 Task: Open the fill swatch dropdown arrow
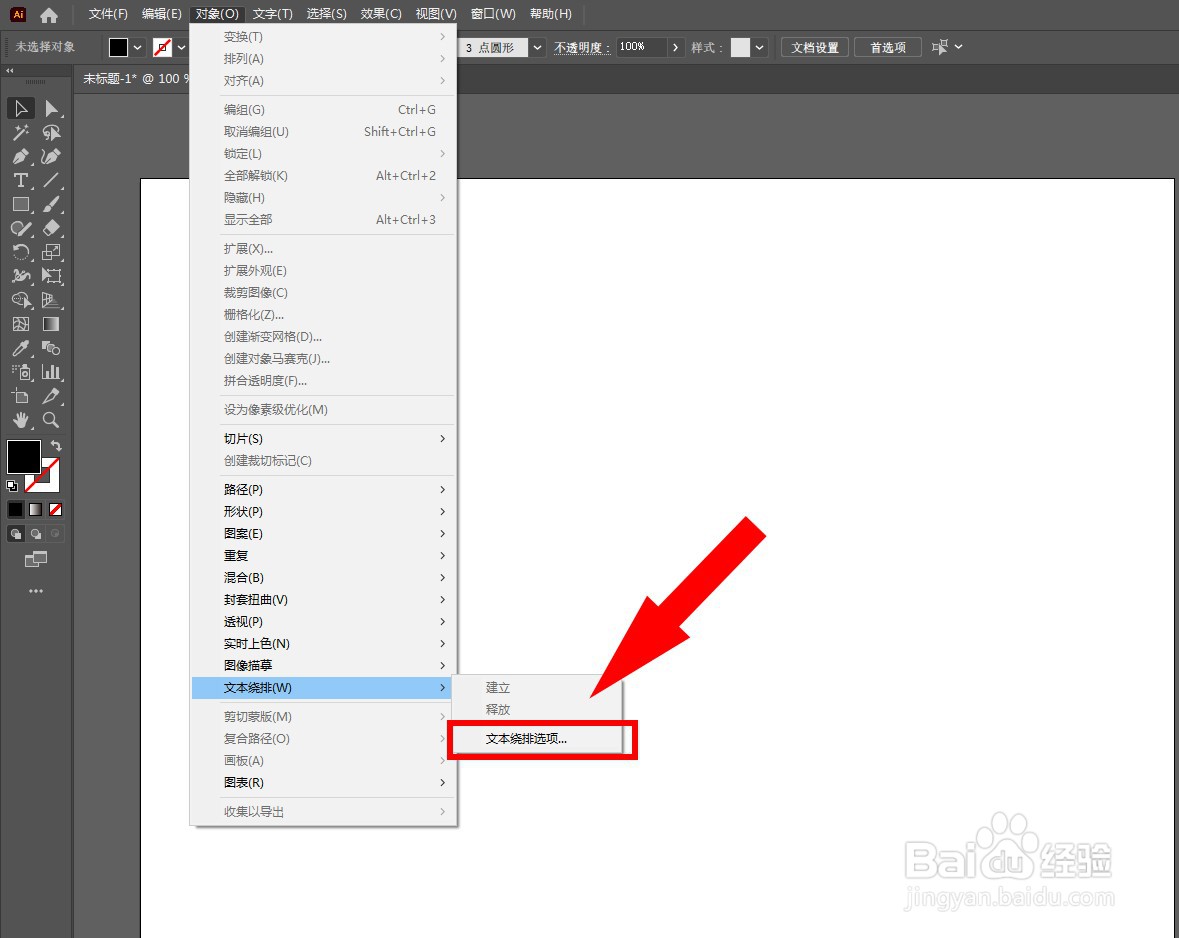(138, 47)
